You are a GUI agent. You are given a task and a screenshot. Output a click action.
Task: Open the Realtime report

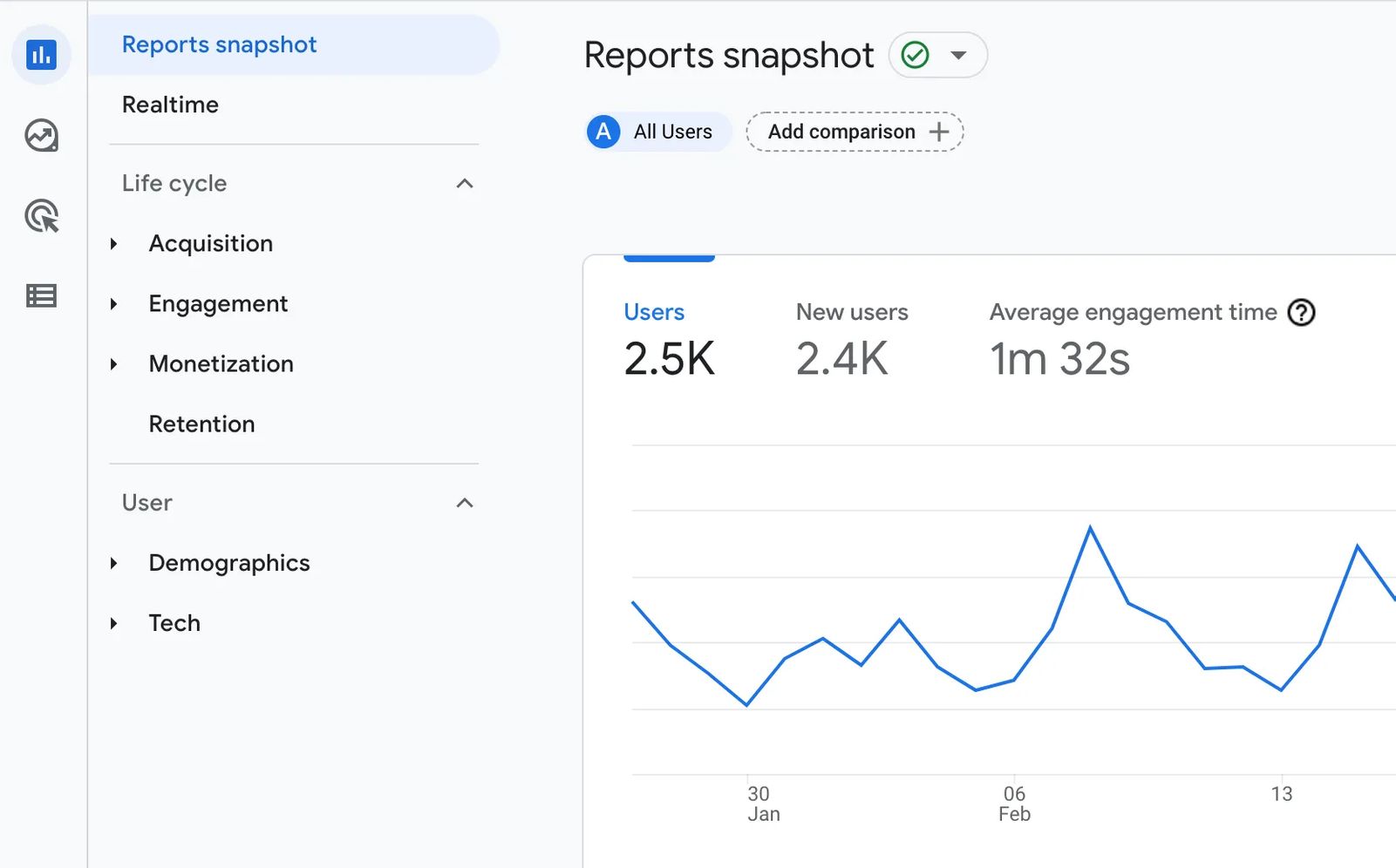[171, 105]
